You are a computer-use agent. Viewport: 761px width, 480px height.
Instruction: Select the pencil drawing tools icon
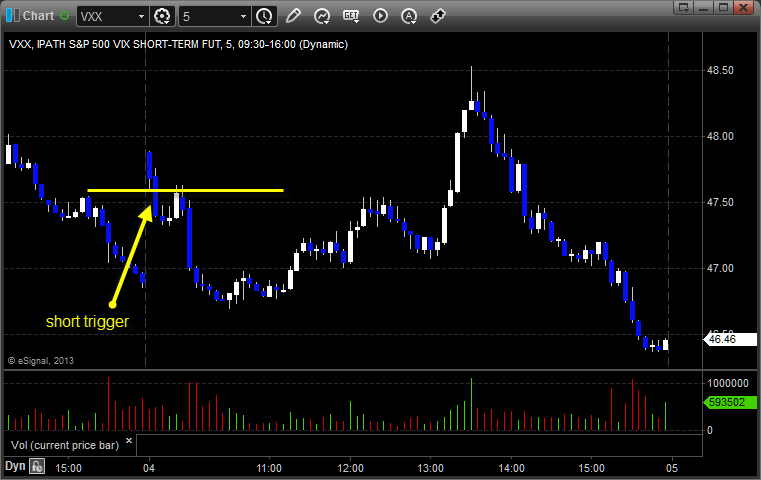tap(293, 16)
